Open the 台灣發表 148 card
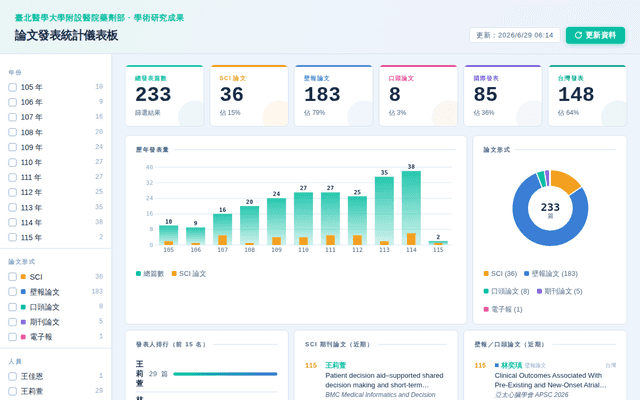This screenshot has height=400, width=640. pos(587,96)
